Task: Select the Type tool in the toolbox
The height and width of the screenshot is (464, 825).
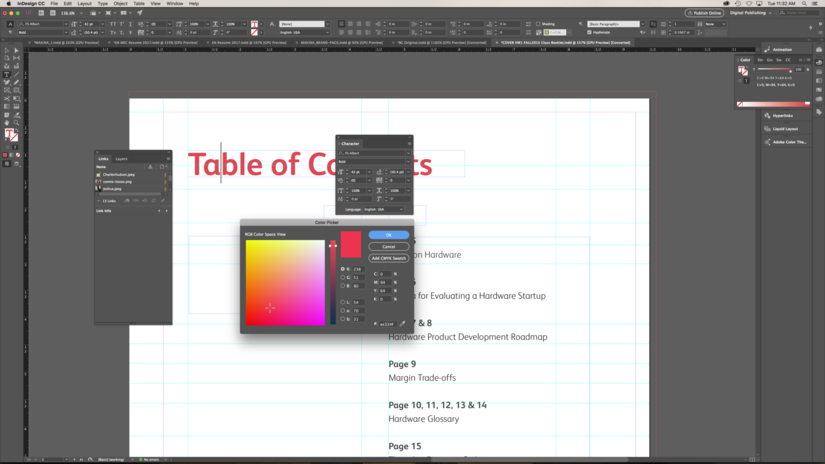Action: click(x=7, y=75)
